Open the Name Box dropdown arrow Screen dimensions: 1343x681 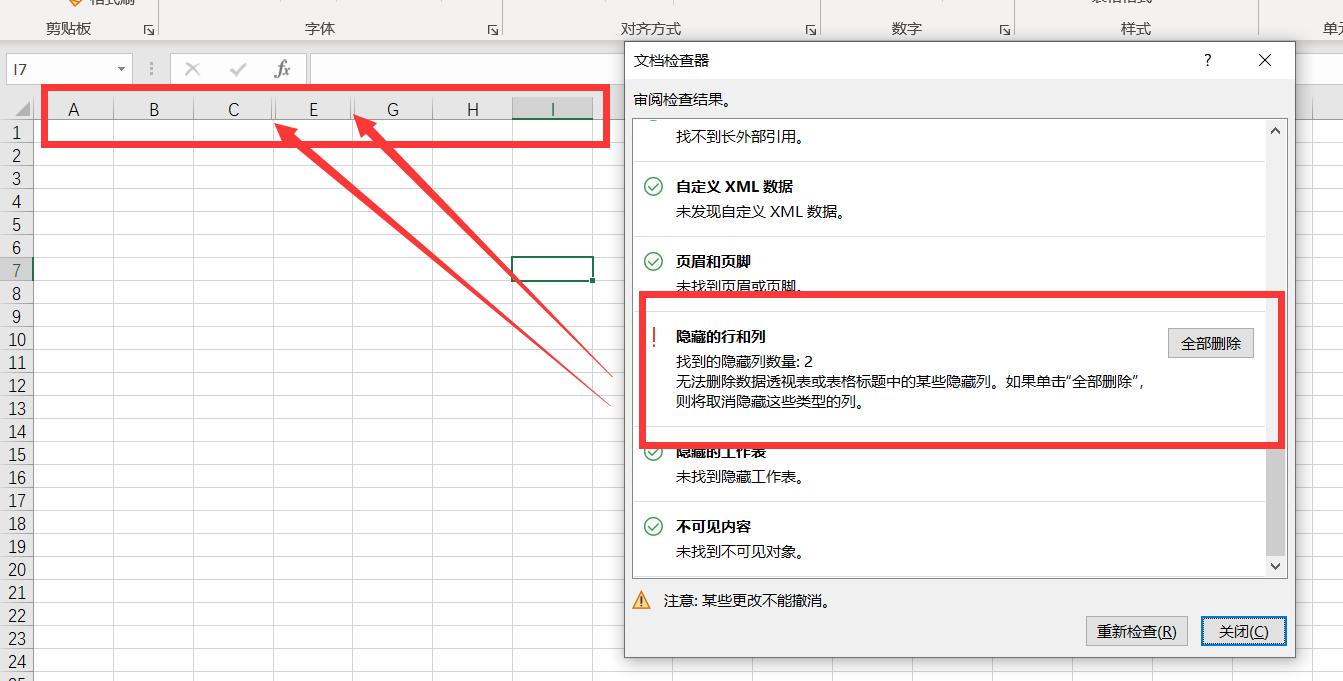click(x=121, y=68)
